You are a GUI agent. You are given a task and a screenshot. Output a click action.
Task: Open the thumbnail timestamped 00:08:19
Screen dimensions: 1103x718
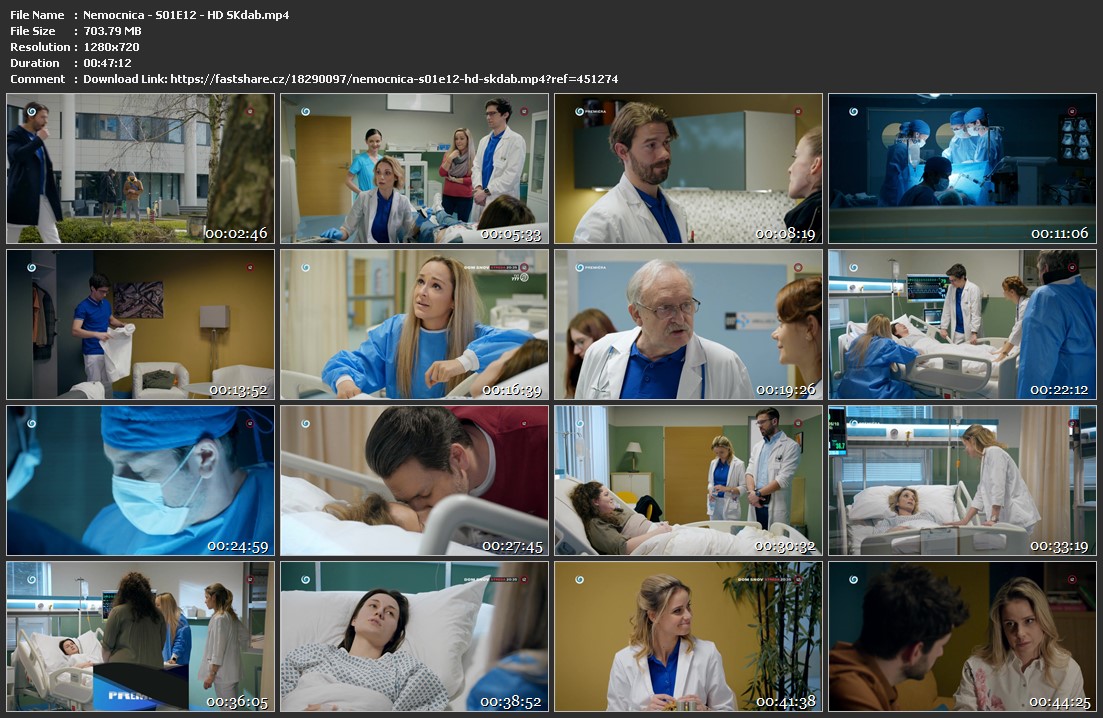(x=688, y=168)
